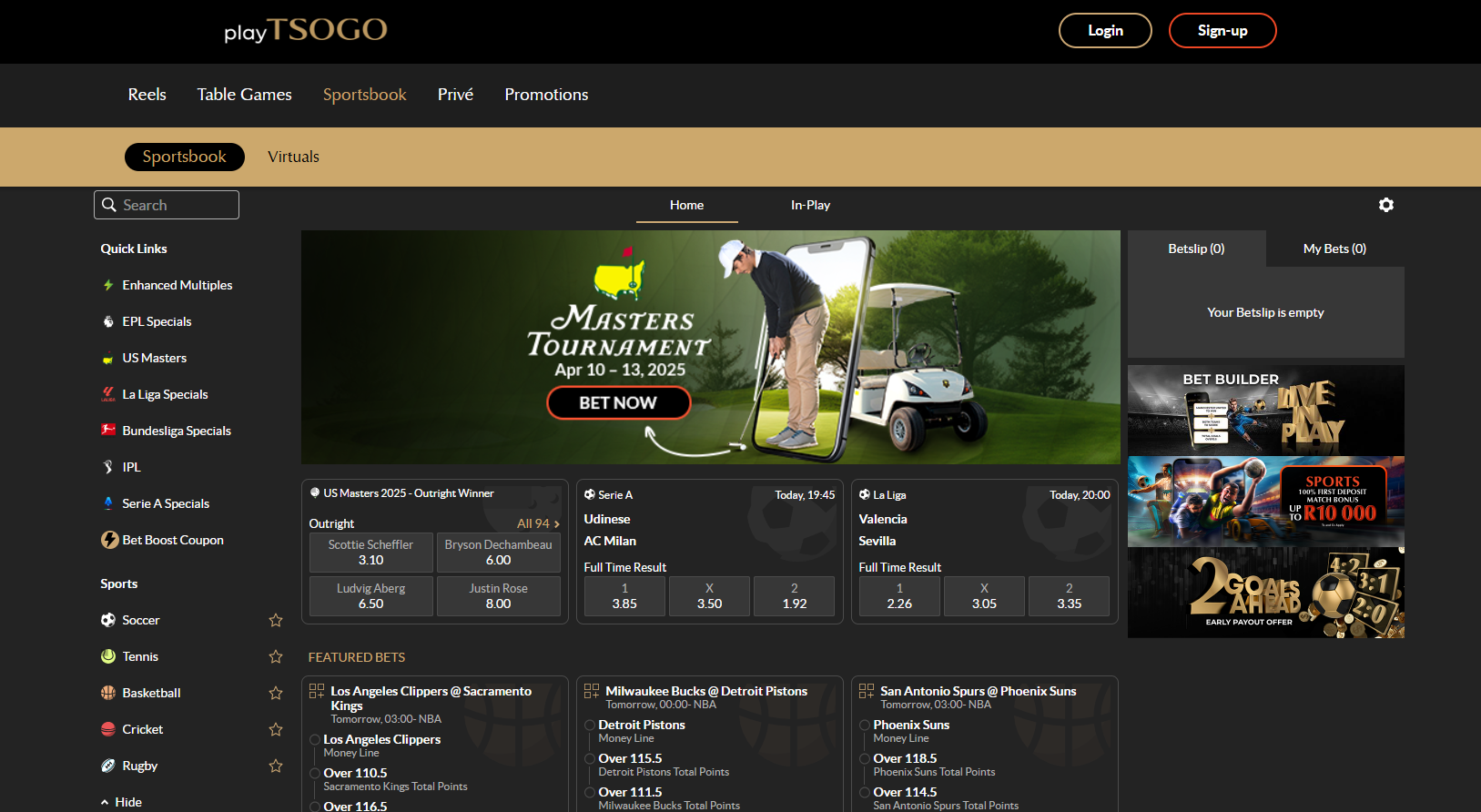Click the Login button
Viewport: 1481px width, 812px height.
(1106, 30)
